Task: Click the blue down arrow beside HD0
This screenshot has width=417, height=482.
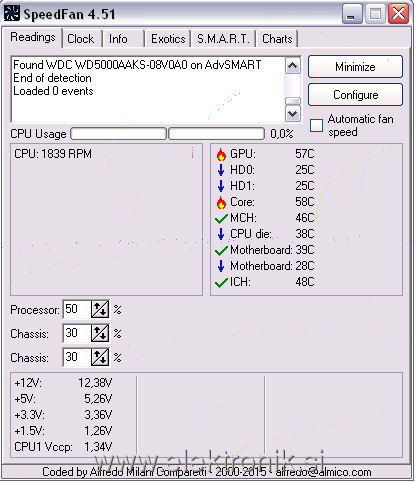Action: pos(221,170)
